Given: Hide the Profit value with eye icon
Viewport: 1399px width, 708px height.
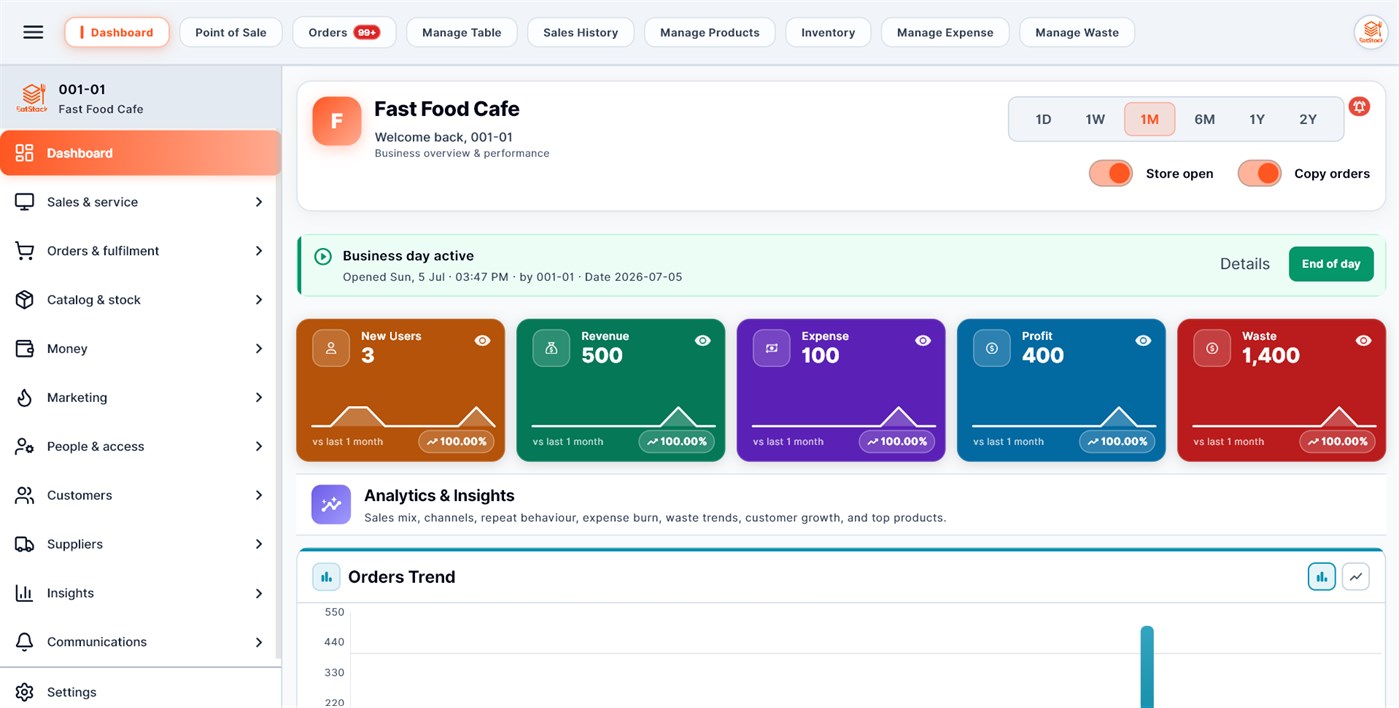Looking at the screenshot, I should pos(1143,341).
